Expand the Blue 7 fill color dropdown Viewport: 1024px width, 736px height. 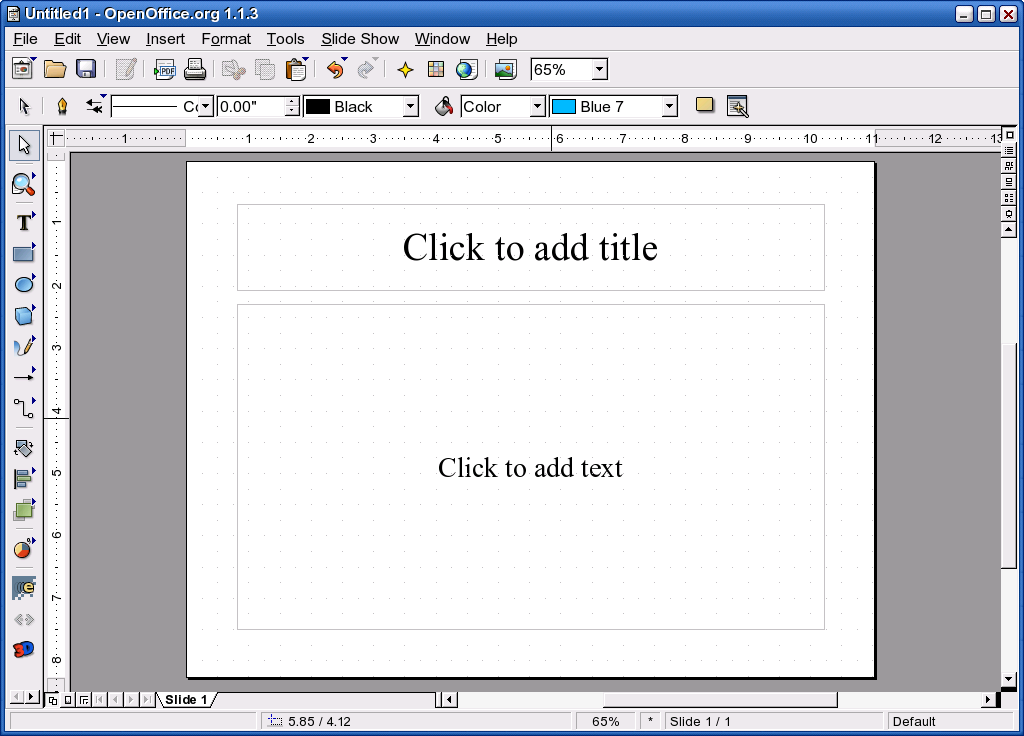point(669,106)
